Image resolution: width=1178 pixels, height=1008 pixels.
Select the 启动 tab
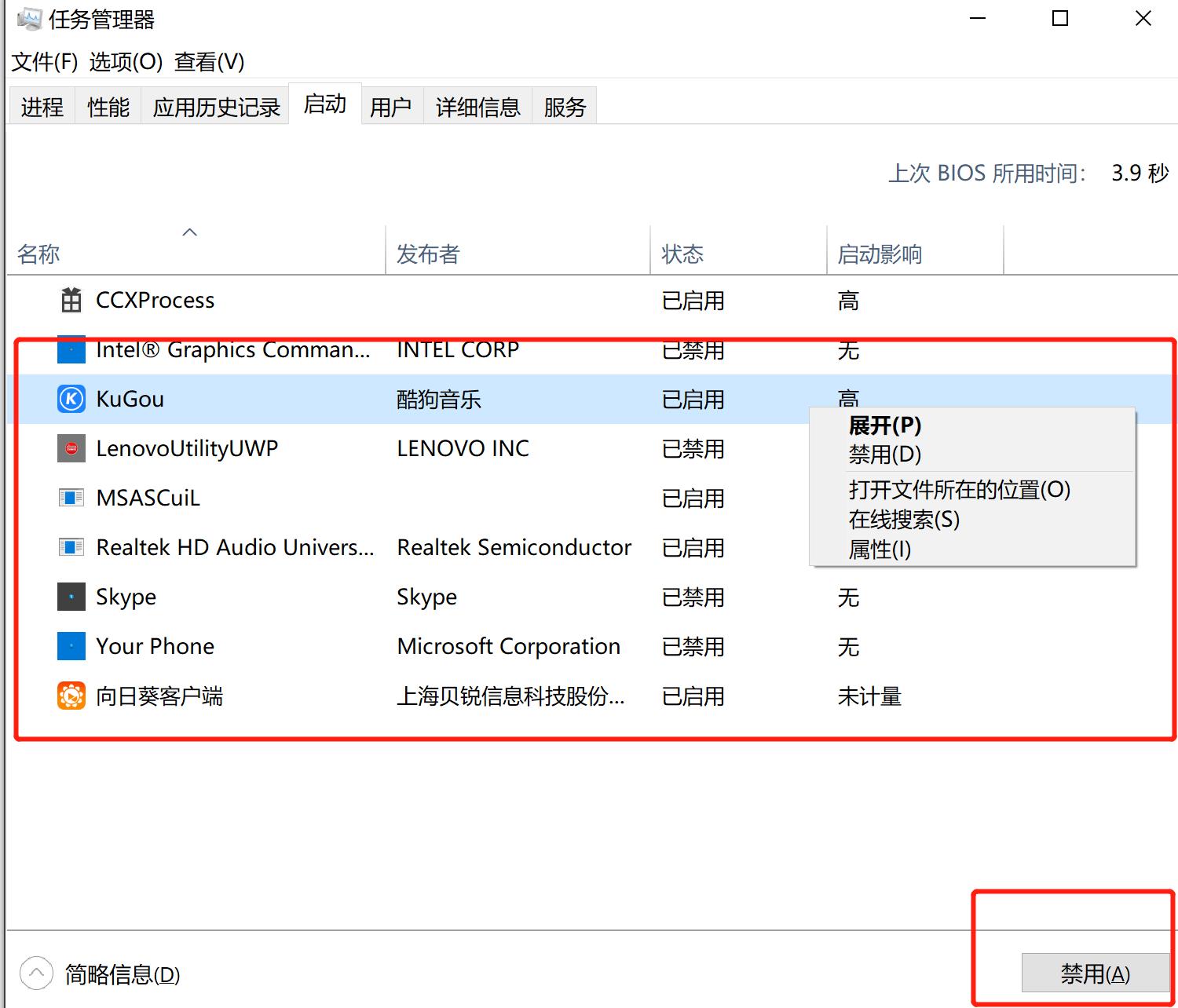pos(325,104)
